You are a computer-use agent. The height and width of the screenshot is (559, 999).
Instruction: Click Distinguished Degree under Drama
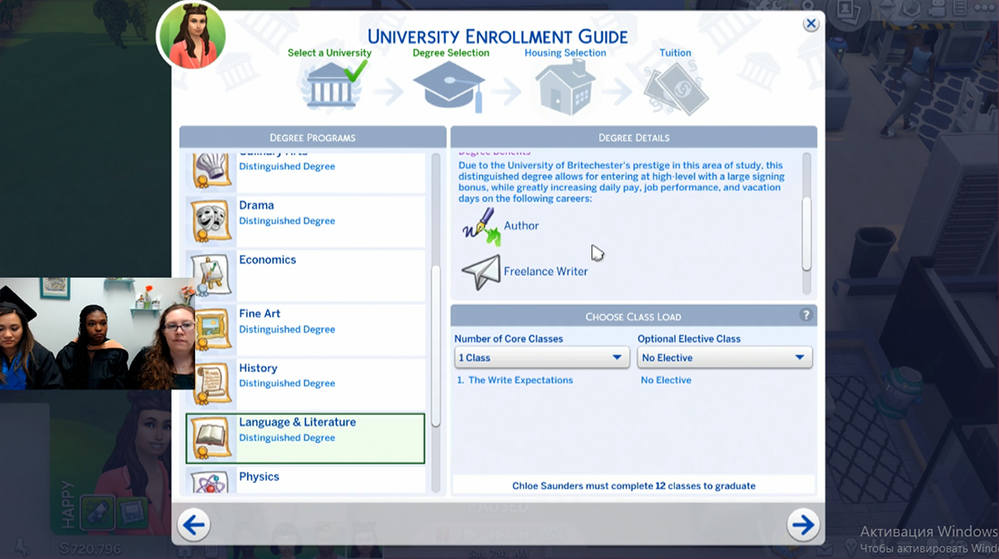(x=287, y=221)
